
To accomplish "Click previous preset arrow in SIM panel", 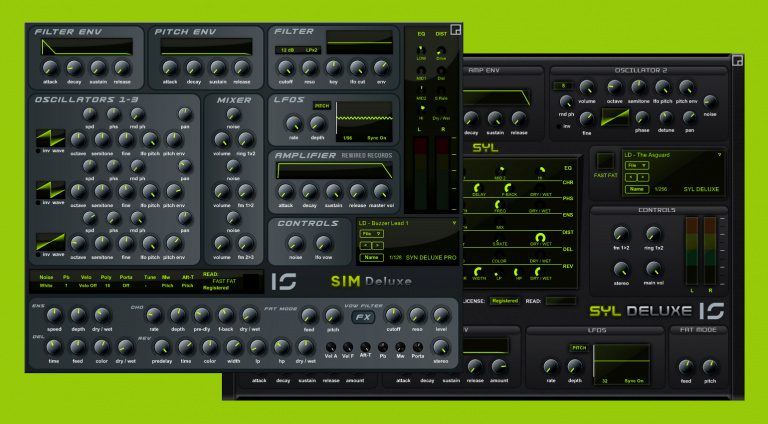I will pos(365,246).
